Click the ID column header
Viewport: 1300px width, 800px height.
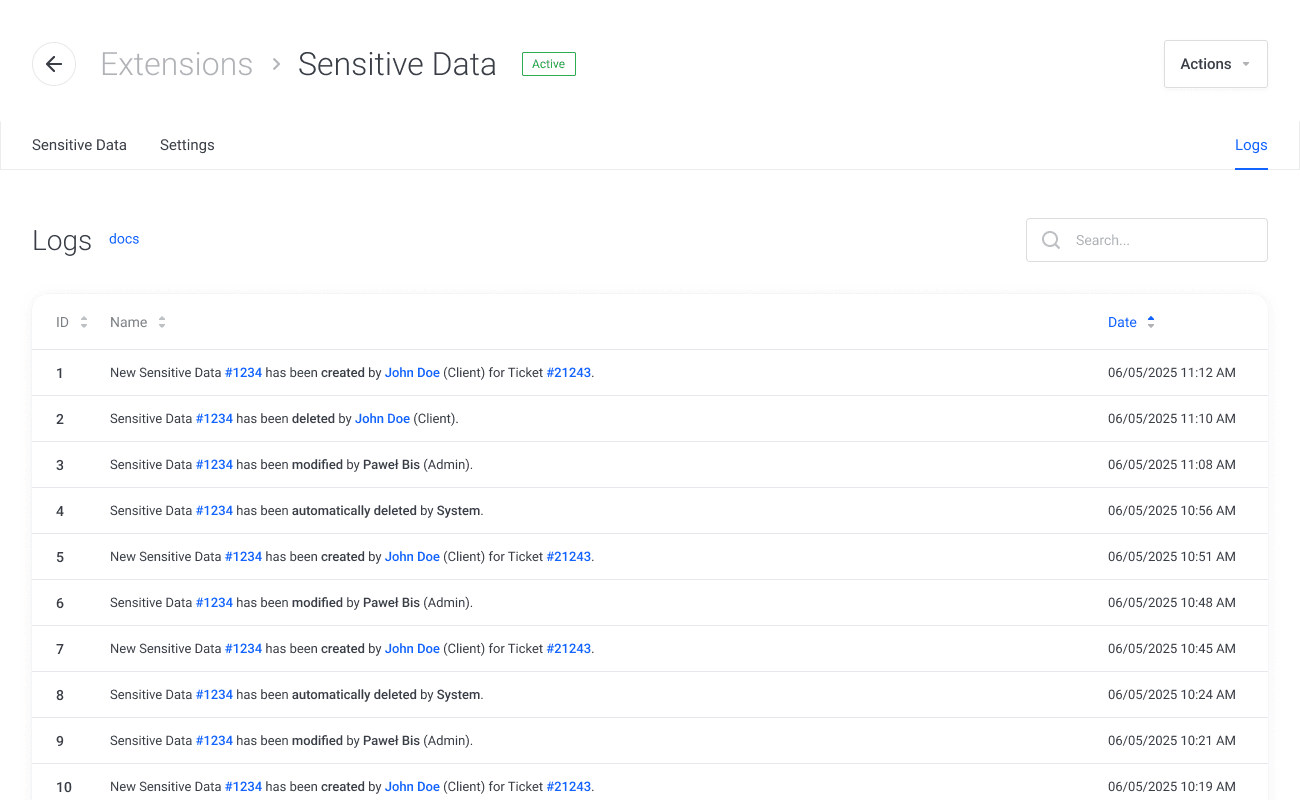(x=62, y=322)
